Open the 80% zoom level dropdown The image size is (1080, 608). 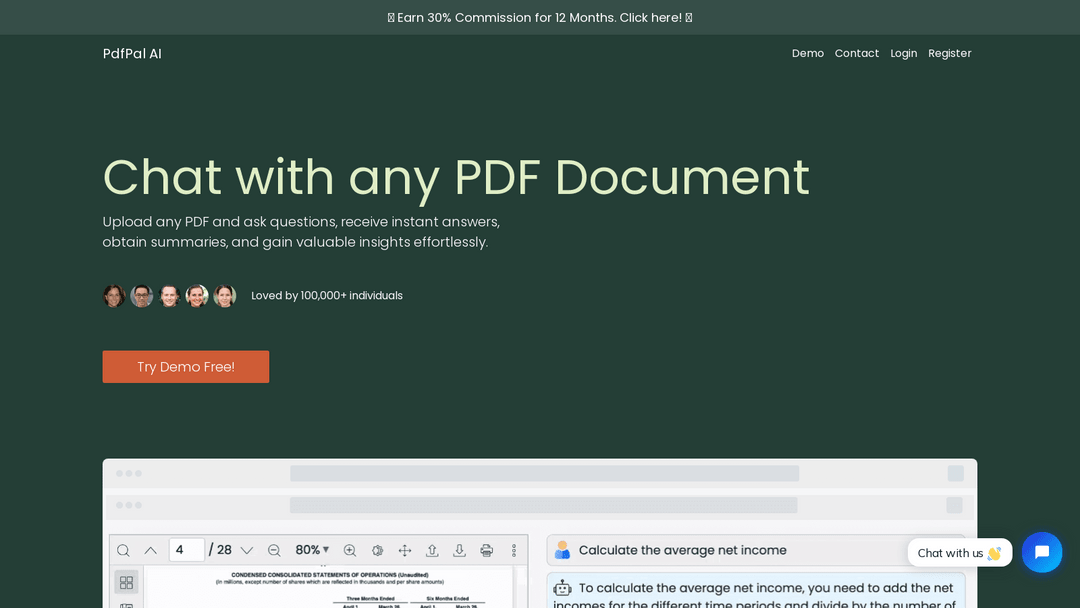point(312,550)
